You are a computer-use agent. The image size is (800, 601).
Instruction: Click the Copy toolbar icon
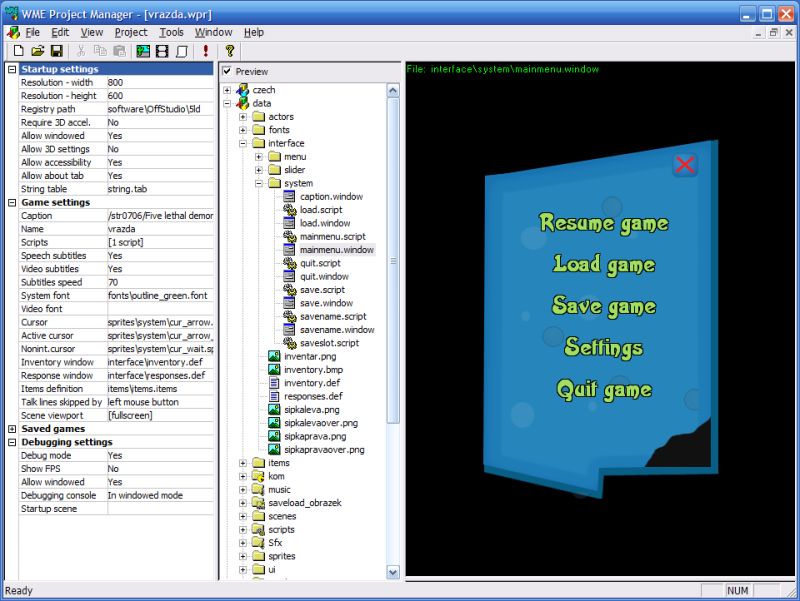point(100,49)
